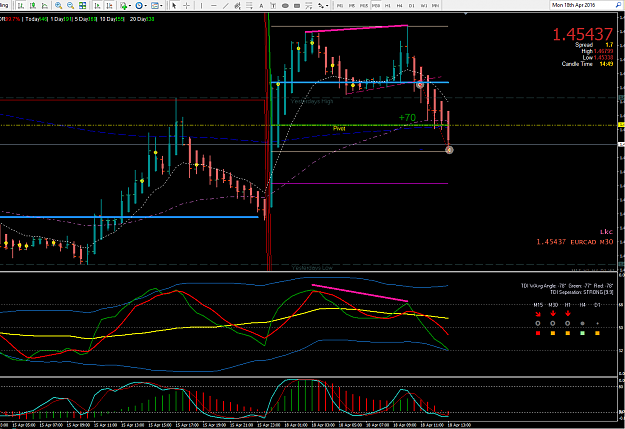Switch to the M1 timeframe
This screenshot has width=625, height=429.
coord(340,6)
